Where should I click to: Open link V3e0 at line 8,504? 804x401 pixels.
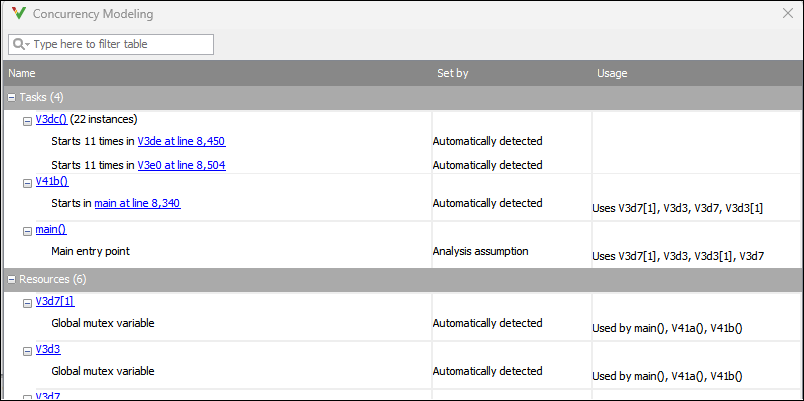click(x=182, y=165)
